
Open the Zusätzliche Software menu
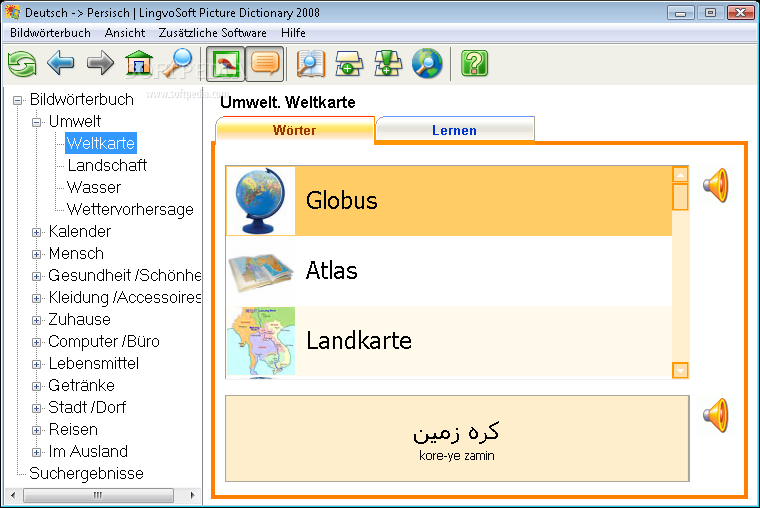(212, 33)
